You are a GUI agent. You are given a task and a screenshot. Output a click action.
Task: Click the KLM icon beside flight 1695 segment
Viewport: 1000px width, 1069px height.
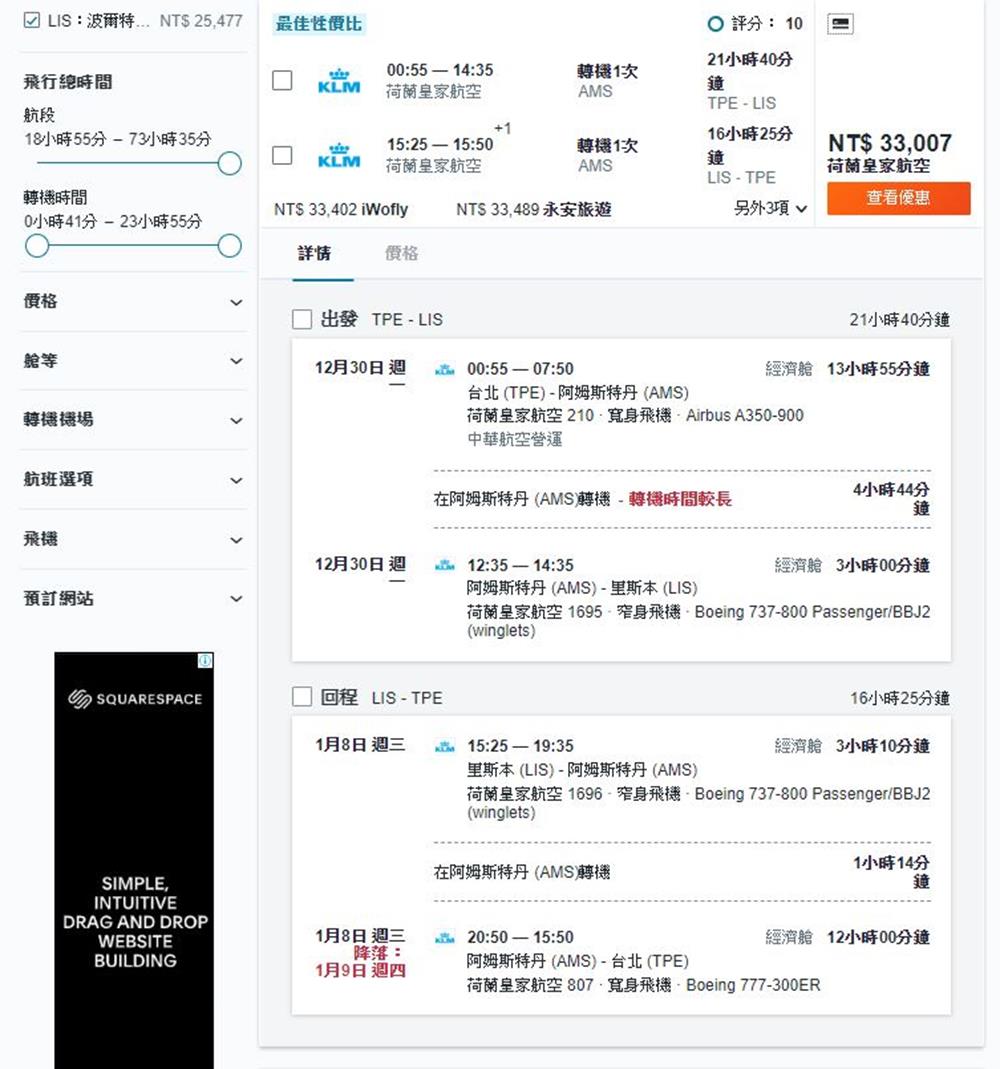[x=445, y=566]
